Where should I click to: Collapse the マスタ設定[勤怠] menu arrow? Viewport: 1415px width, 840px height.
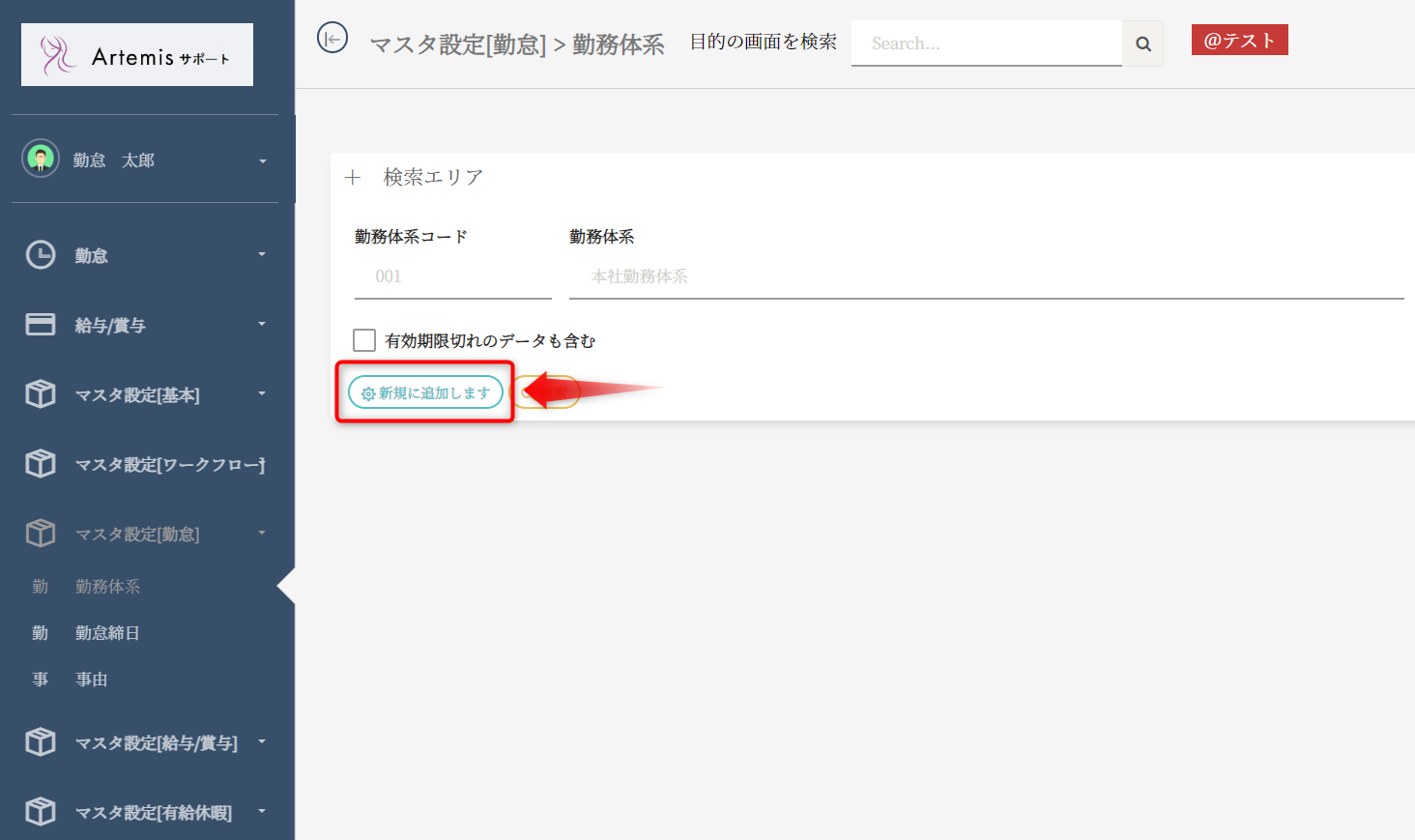[x=262, y=534]
